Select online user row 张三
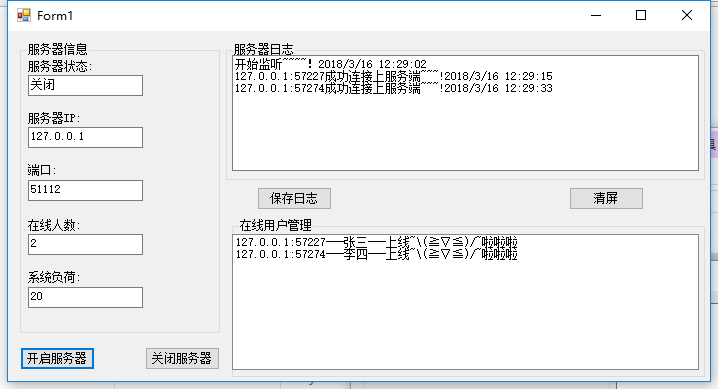 (x=376, y=242)
